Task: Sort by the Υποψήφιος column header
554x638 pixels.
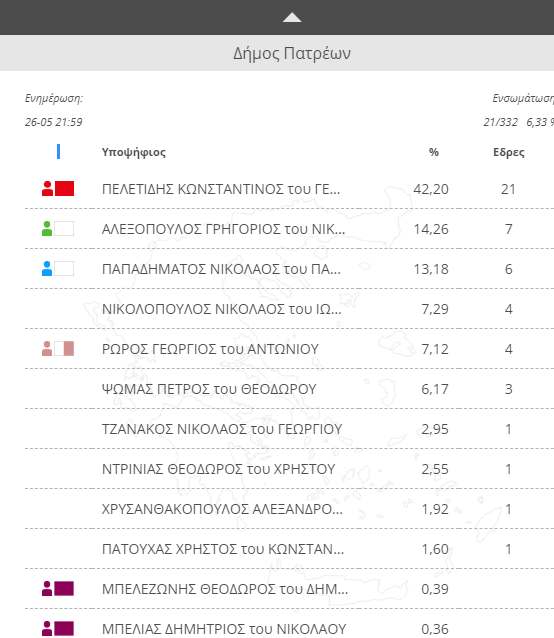Action: 133,152
